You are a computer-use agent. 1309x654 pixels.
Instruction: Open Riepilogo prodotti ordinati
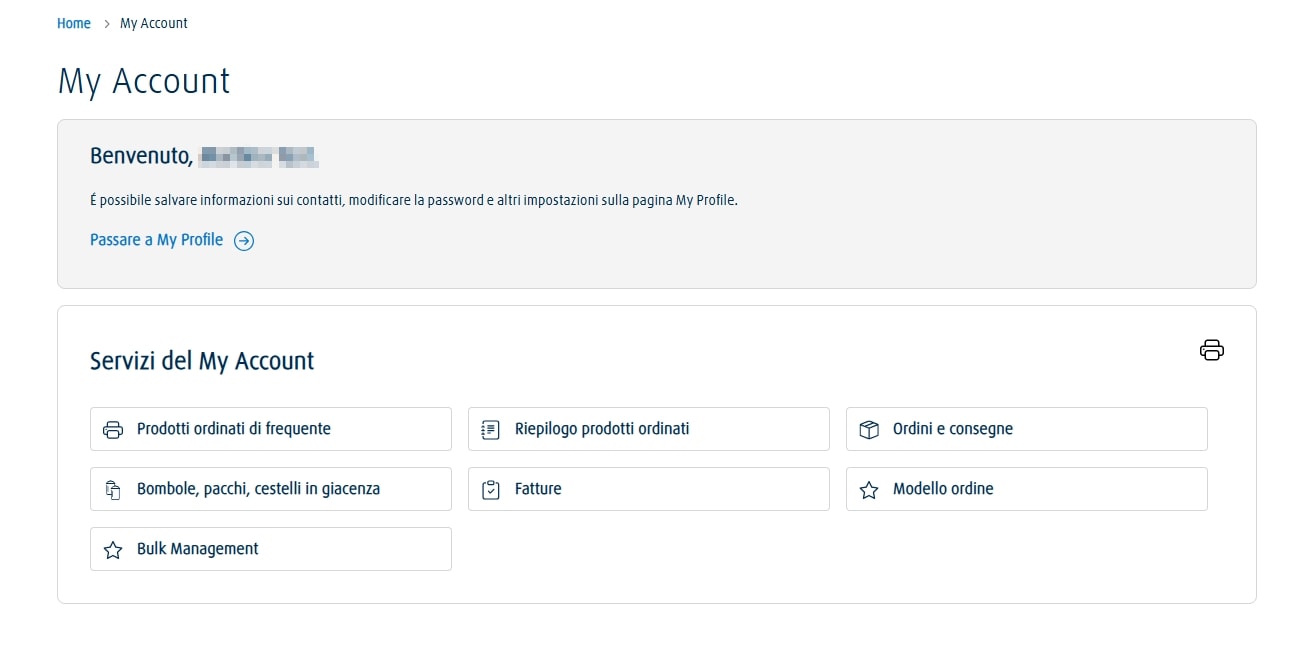[602, 429]
